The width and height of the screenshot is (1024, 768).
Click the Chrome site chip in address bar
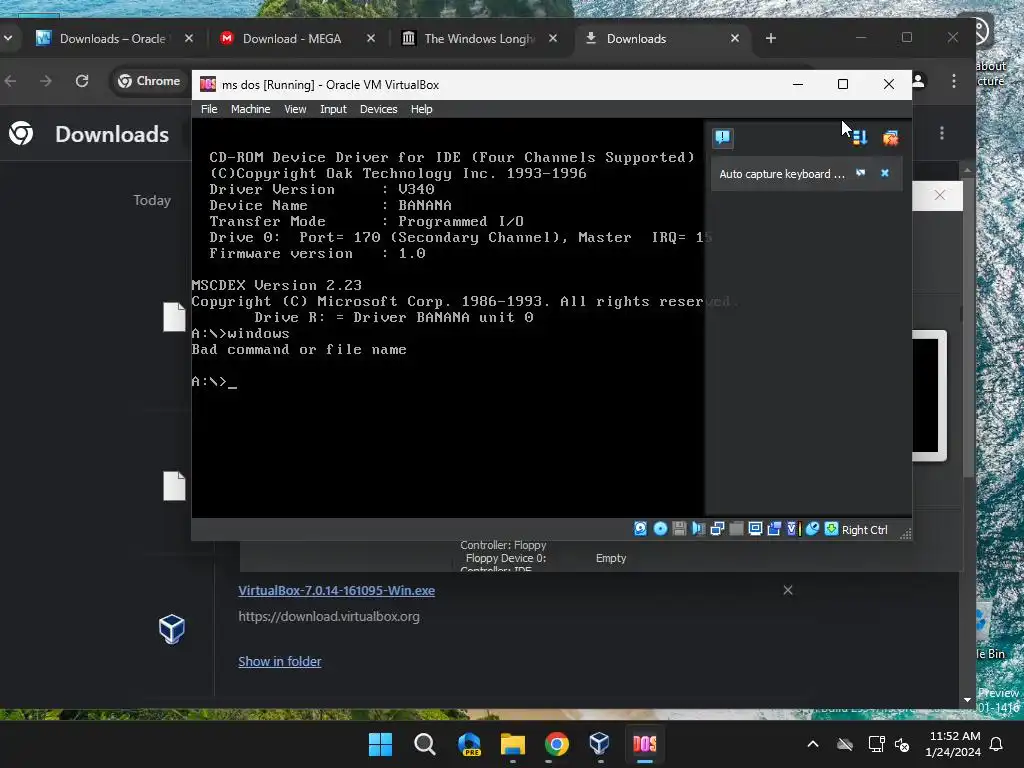[149, 81]
